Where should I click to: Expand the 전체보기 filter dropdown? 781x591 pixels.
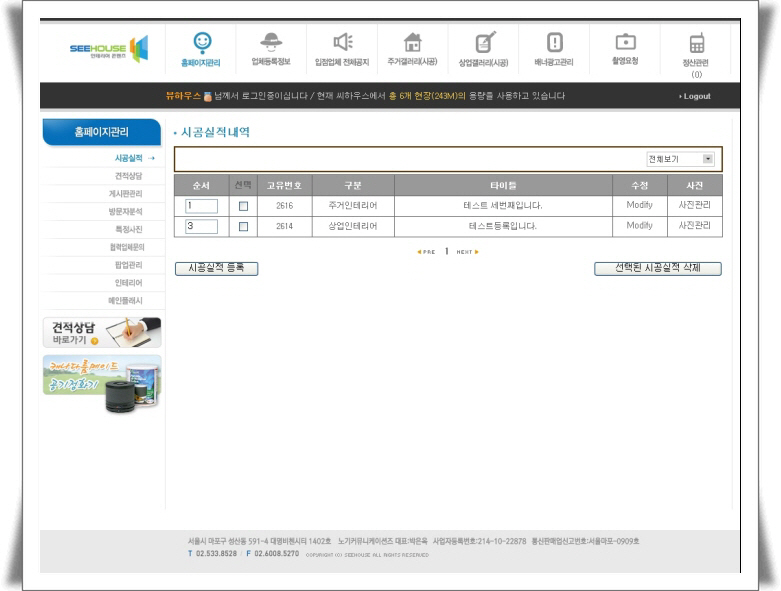pyautogui.click(x=708, y=159)
